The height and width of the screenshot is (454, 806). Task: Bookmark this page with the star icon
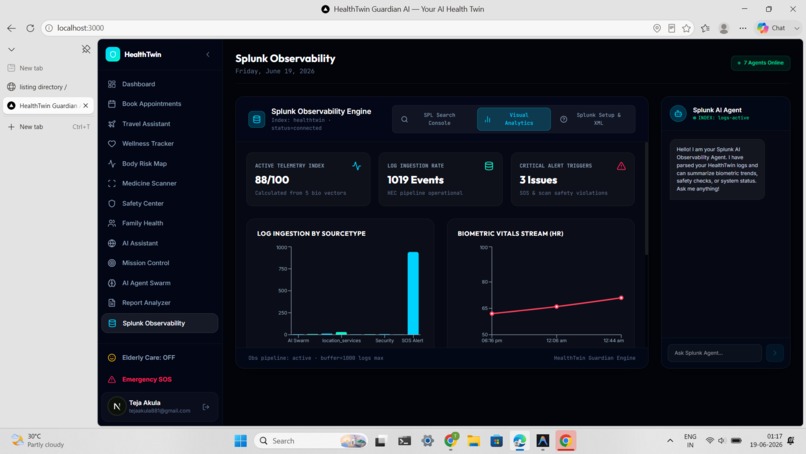click(x=686, y=28)
